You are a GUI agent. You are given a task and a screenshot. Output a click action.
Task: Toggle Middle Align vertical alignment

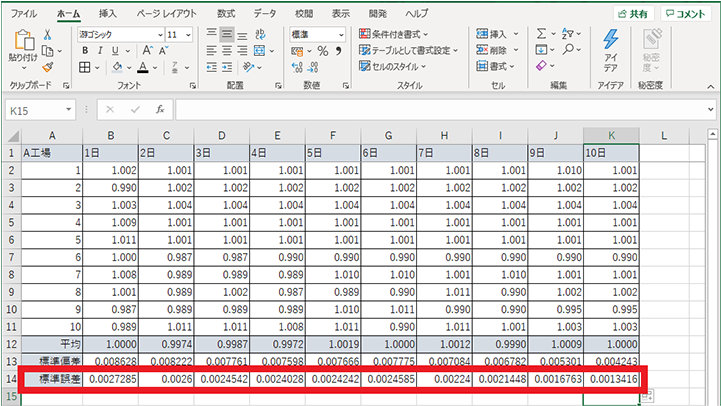pyautogui.click(x=227, y=34)
